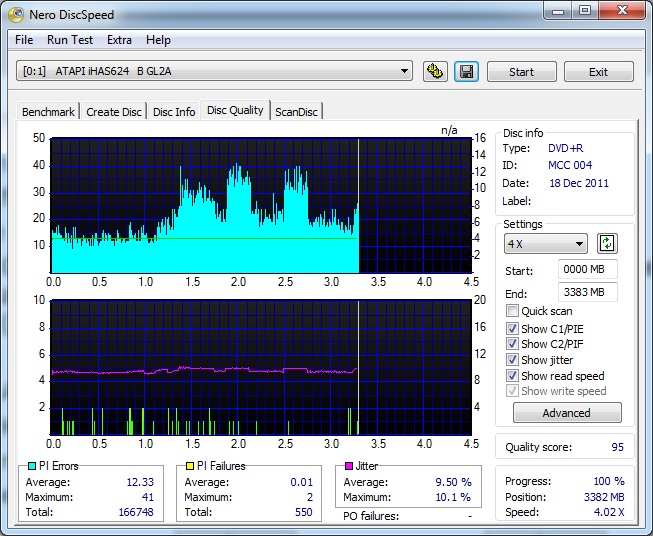
Task: Click the drive options icon beside drive list
Action: tap(435, 72)
